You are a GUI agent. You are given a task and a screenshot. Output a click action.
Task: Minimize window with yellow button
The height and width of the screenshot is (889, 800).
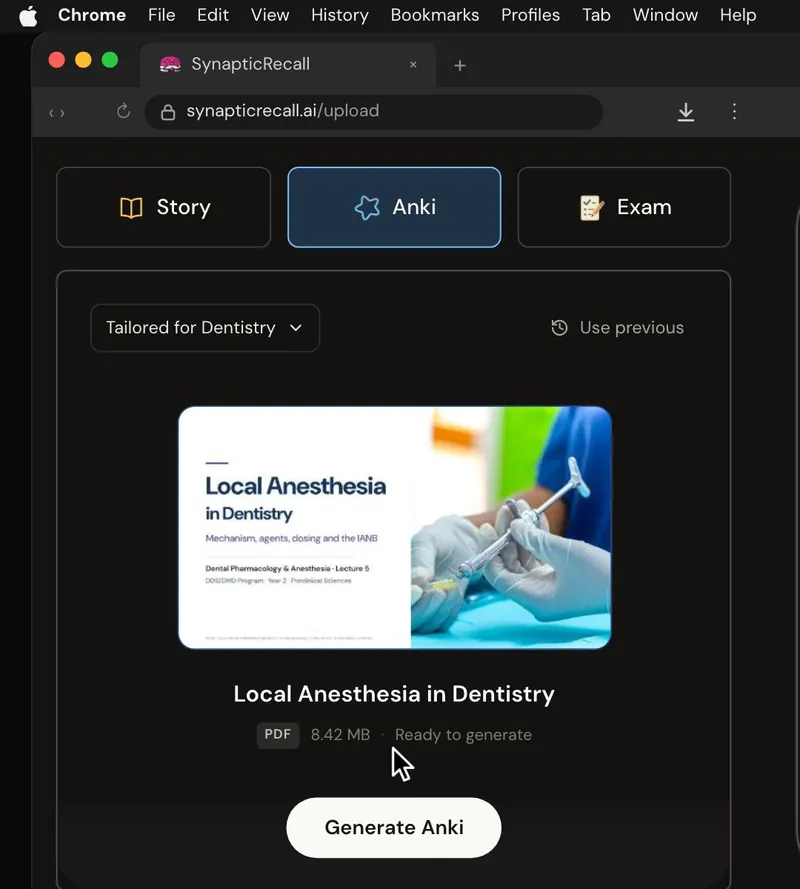[83, 60]
